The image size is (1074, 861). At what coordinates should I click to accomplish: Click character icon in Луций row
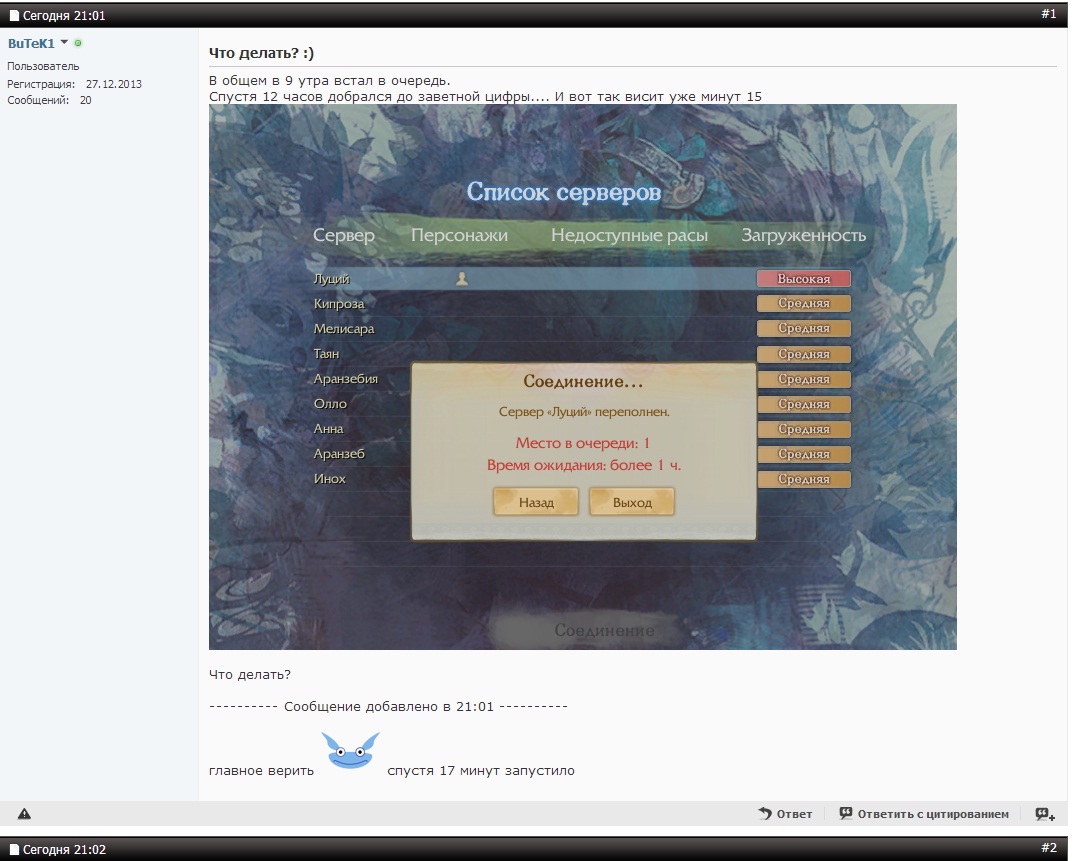(462, 278)
